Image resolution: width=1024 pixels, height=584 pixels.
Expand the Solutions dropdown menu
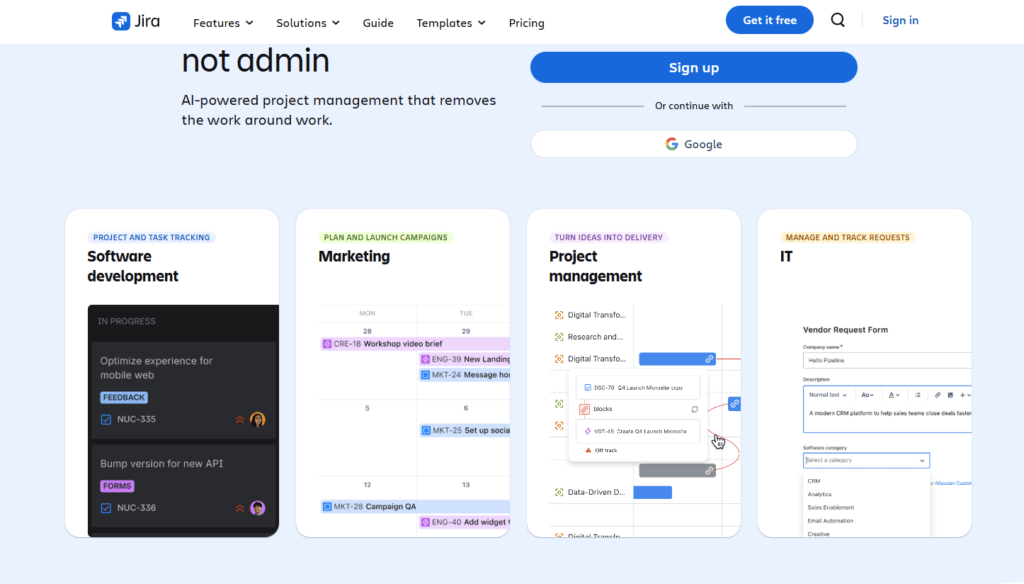(x=308, y=23)
